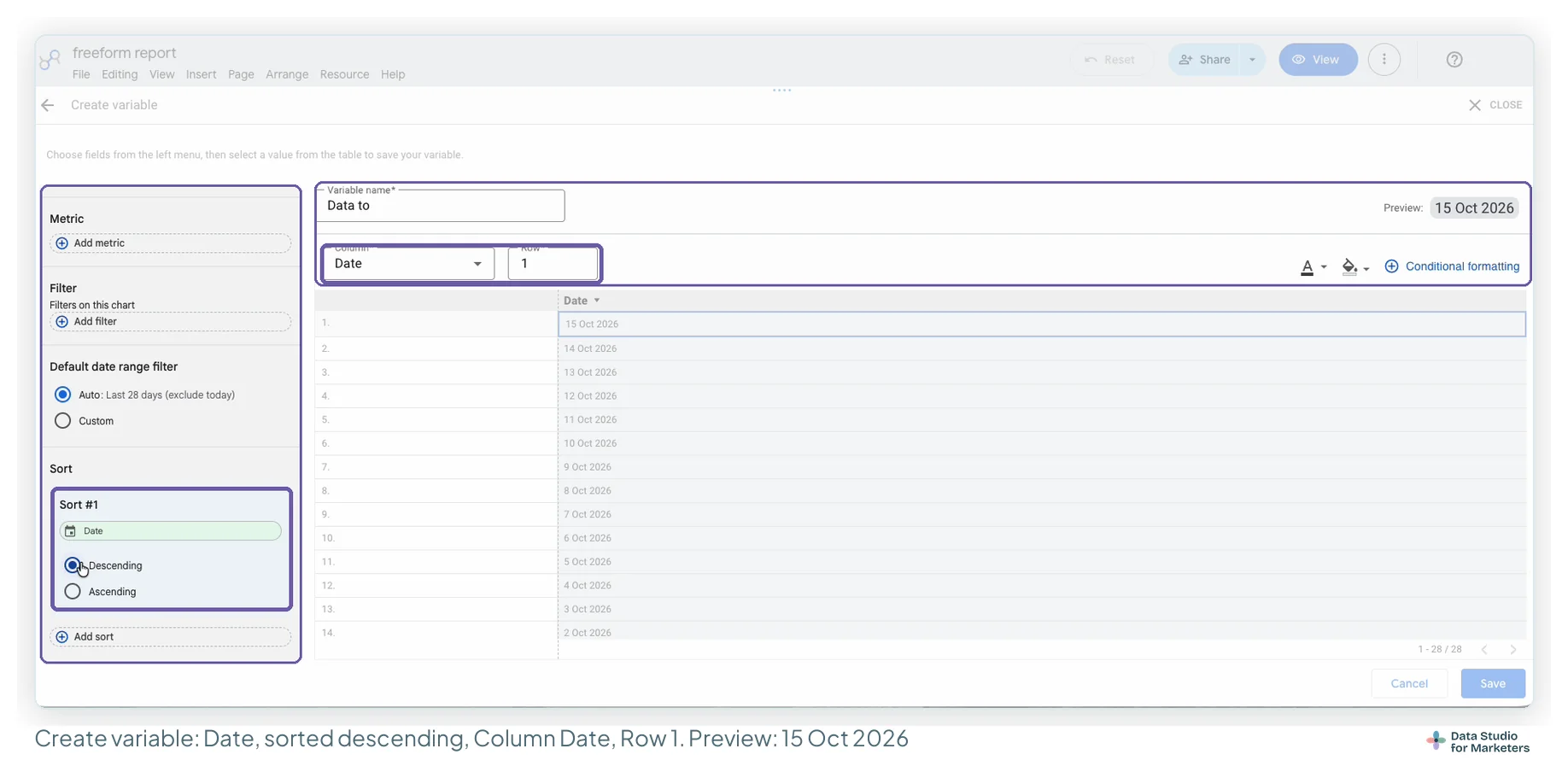Select the 5 Oct 2026 table cell
1568x772 pixels.
[x=1042, y=562]
